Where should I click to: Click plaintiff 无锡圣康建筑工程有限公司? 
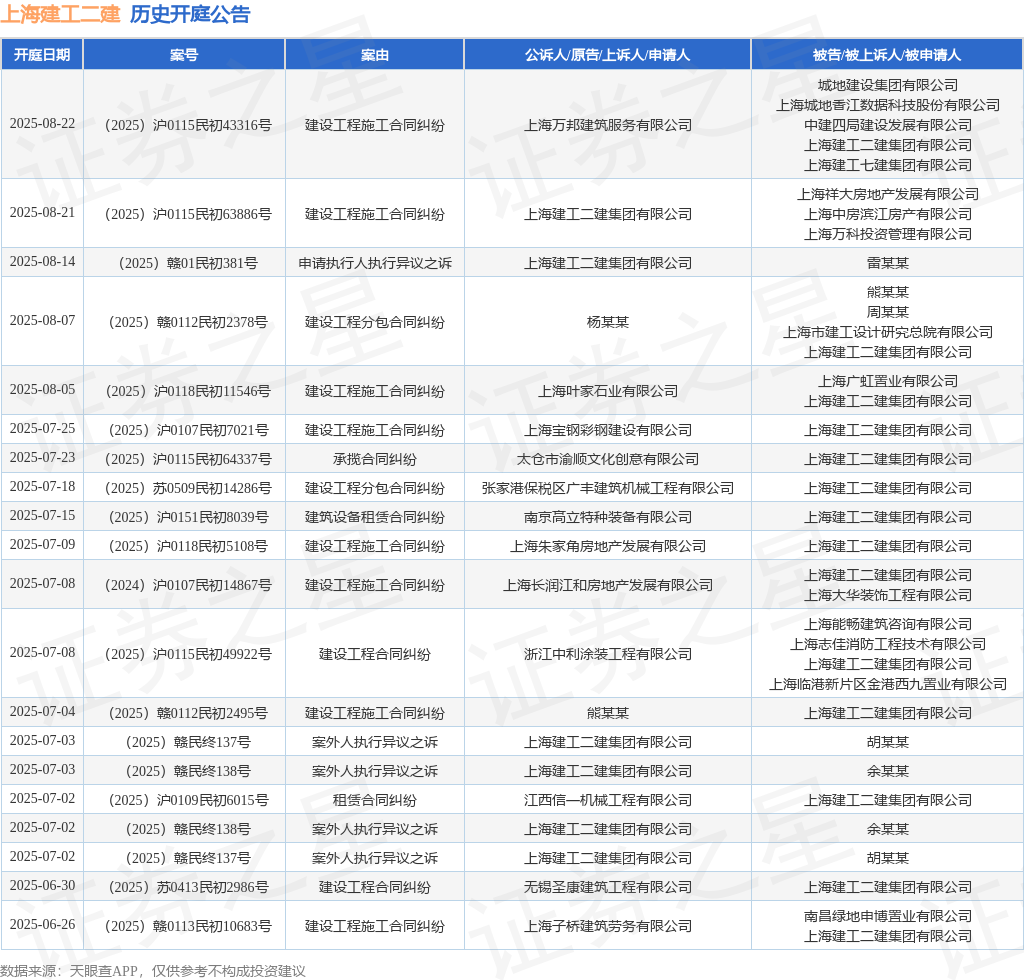(607, 887)
